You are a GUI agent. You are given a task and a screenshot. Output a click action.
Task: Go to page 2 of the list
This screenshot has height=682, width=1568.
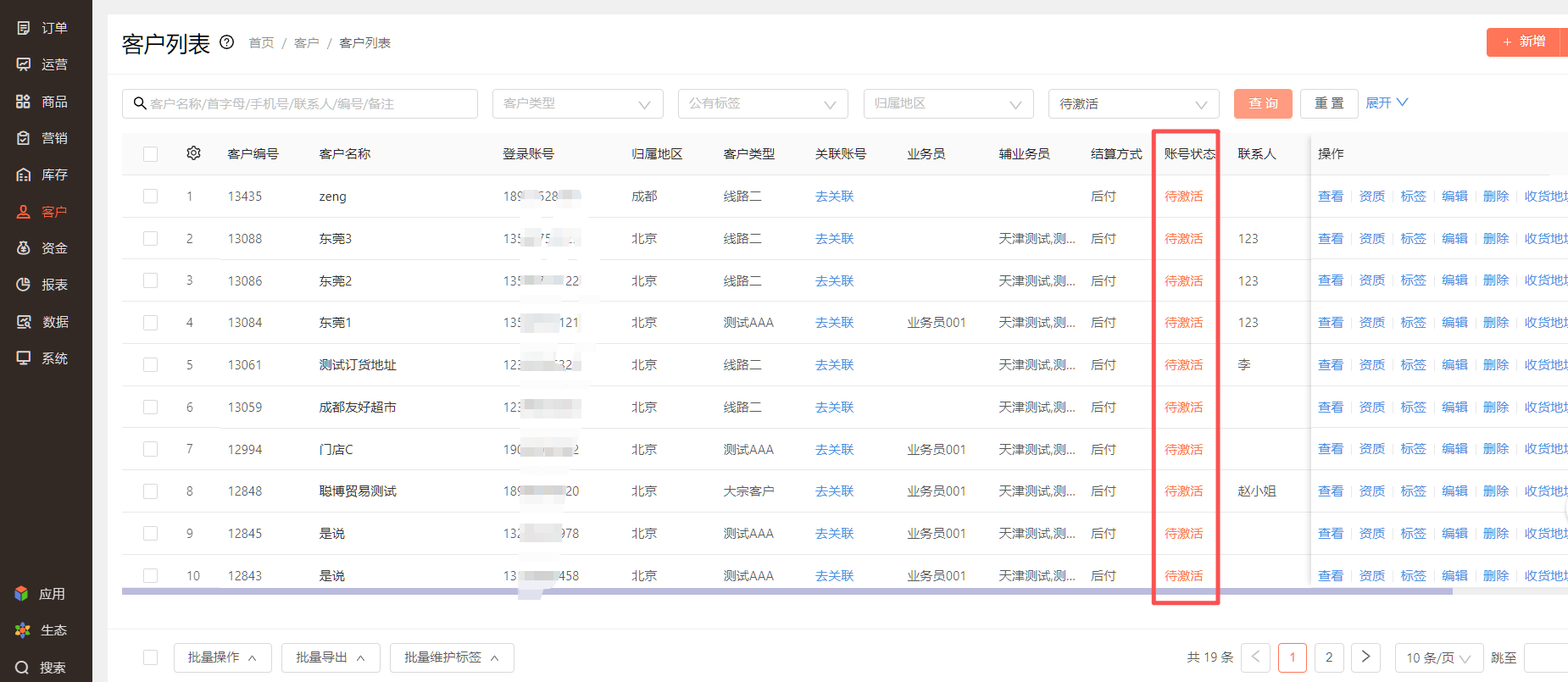click(1329, 657)
